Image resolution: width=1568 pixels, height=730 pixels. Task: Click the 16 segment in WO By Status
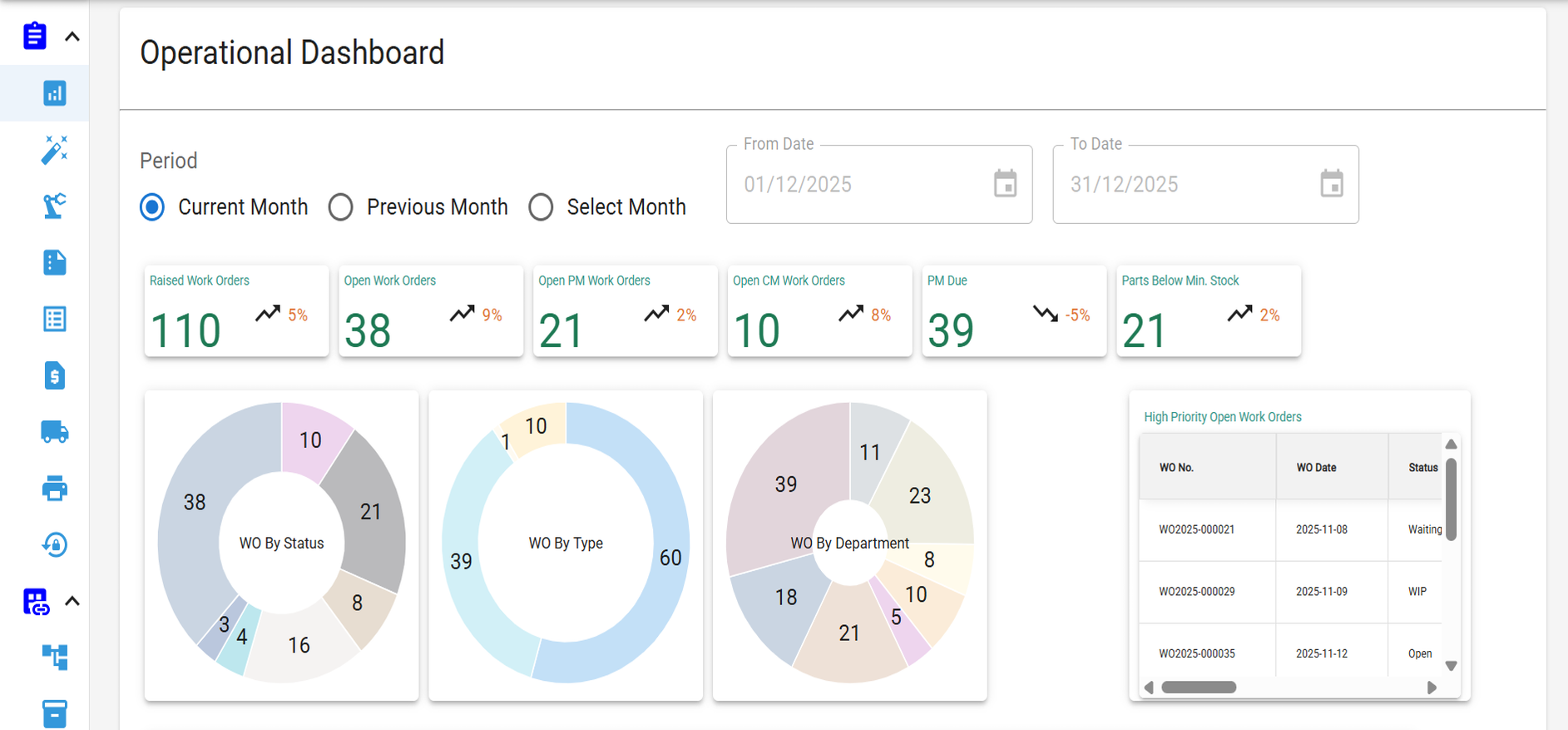299,645
